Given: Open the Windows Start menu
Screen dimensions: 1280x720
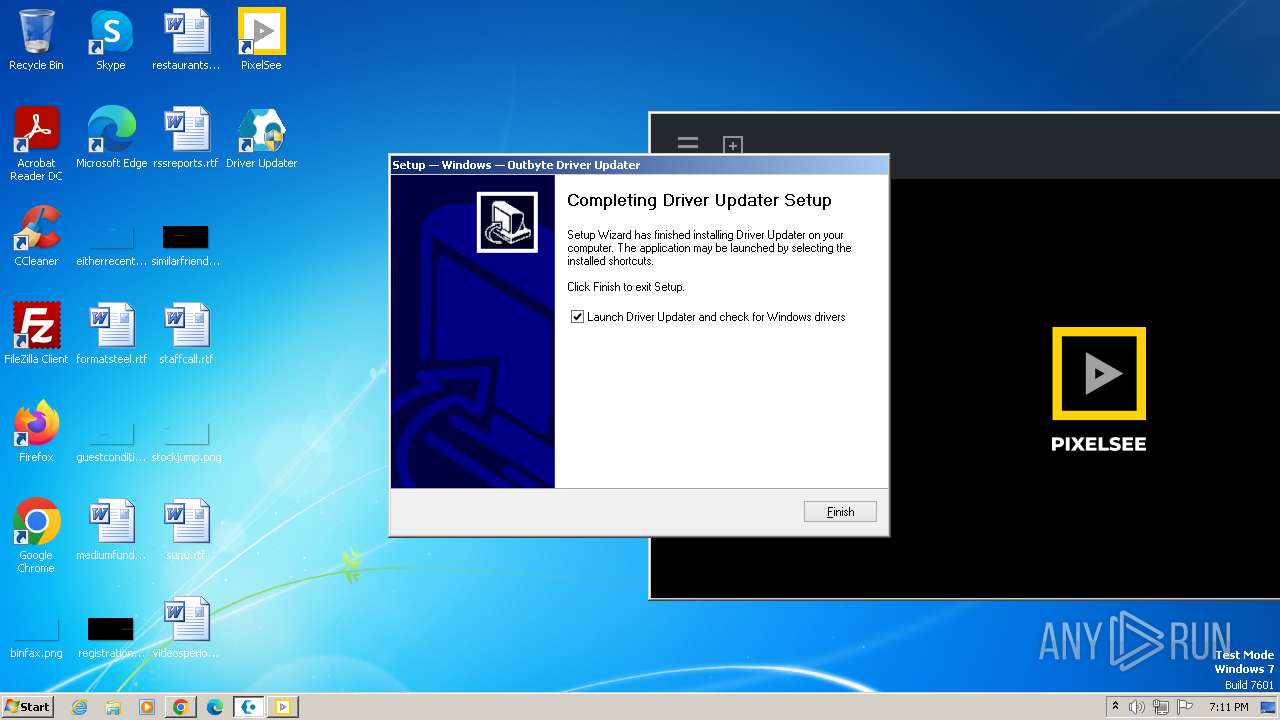Looking at the screenshot, I should (x=28, y=706).
